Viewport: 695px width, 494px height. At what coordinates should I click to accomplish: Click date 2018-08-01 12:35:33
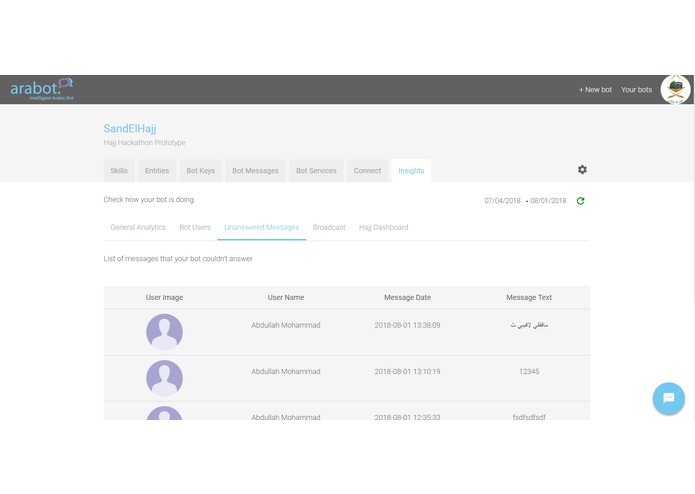tap(407, 416)
